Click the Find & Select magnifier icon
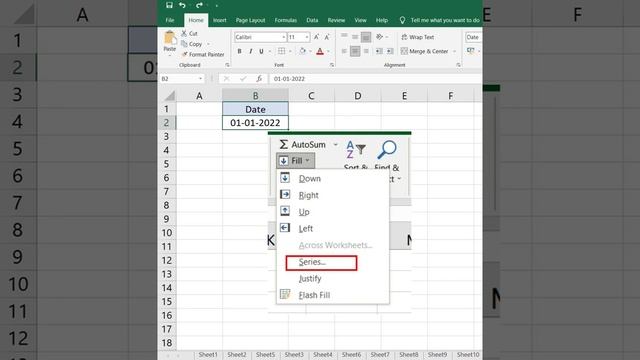The image size is (640, 360). pos(387,150)
